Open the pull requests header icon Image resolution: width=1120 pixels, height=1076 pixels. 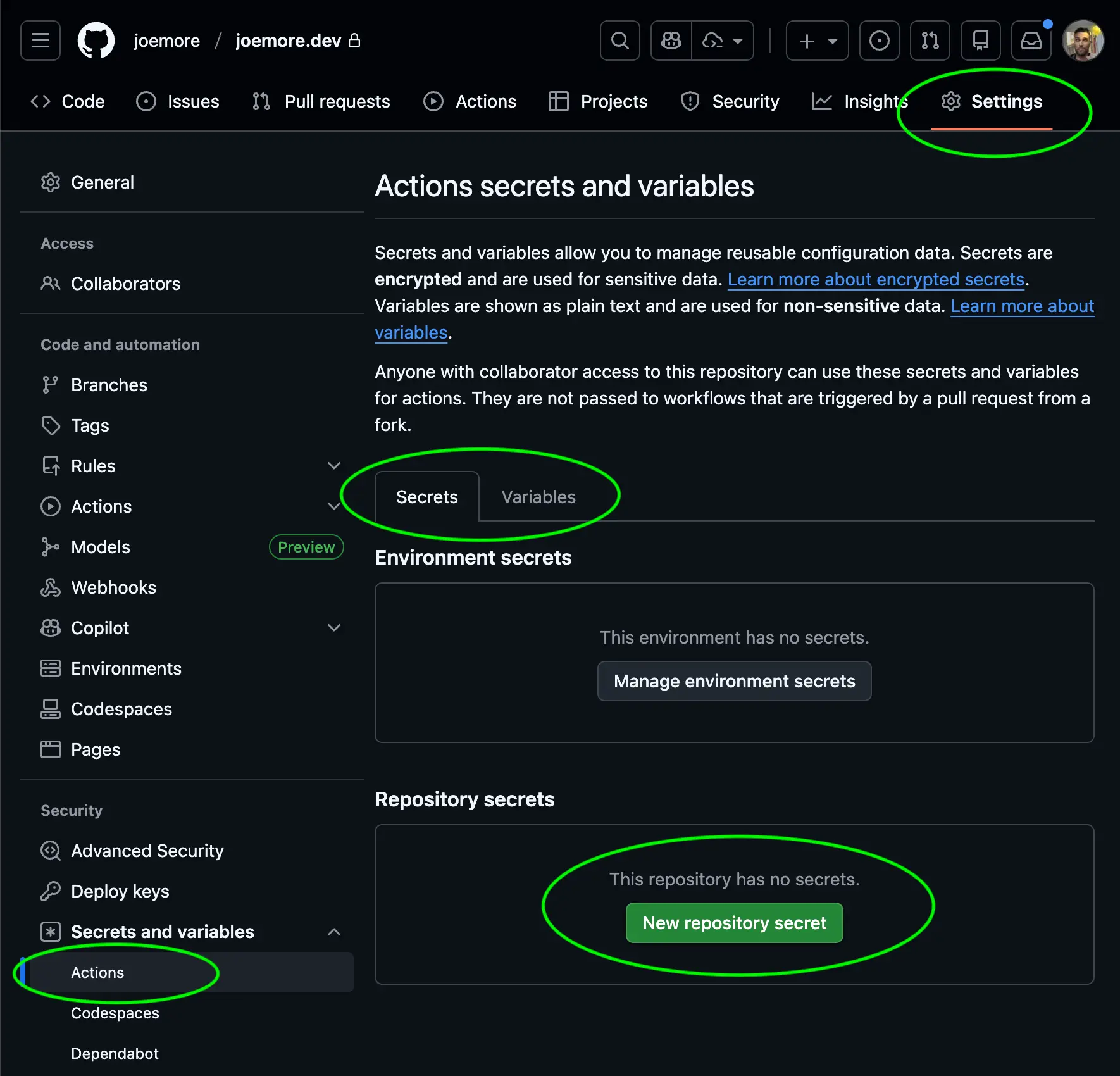point(930,41)
